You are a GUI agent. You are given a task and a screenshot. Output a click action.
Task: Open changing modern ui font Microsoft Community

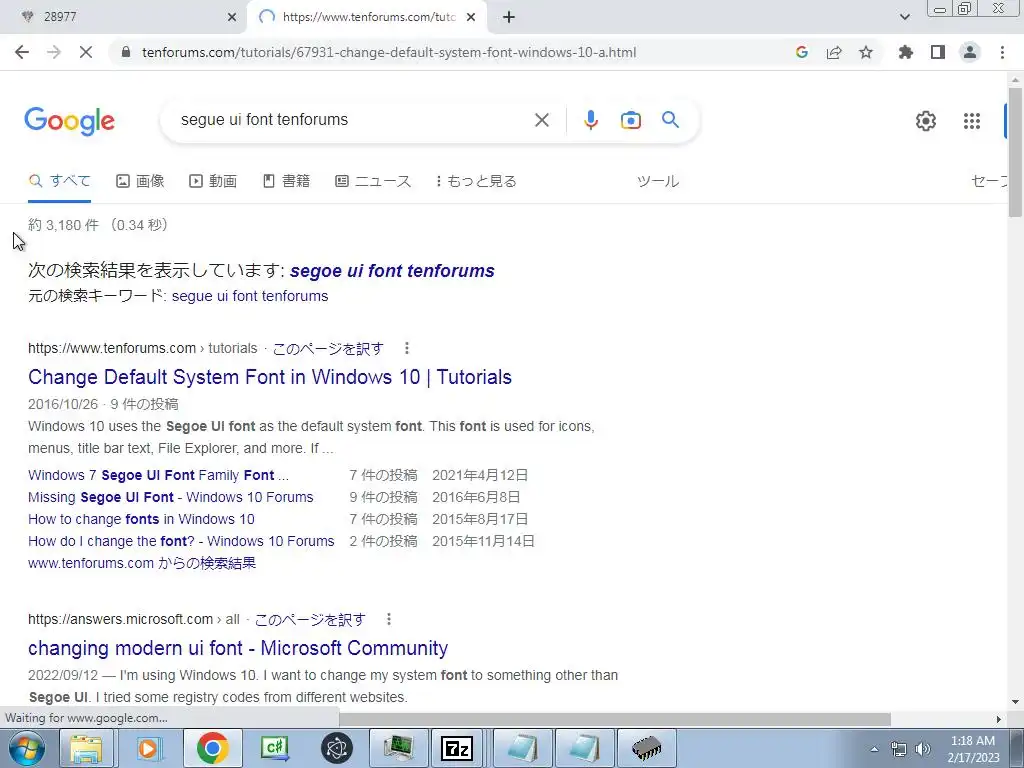click(x=238, y=648)
